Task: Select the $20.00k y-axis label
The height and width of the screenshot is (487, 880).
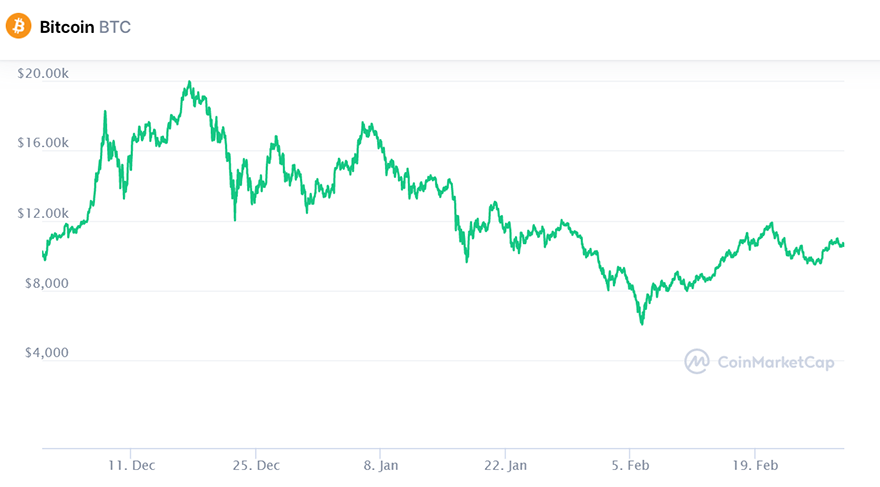Action: [43, 73]
